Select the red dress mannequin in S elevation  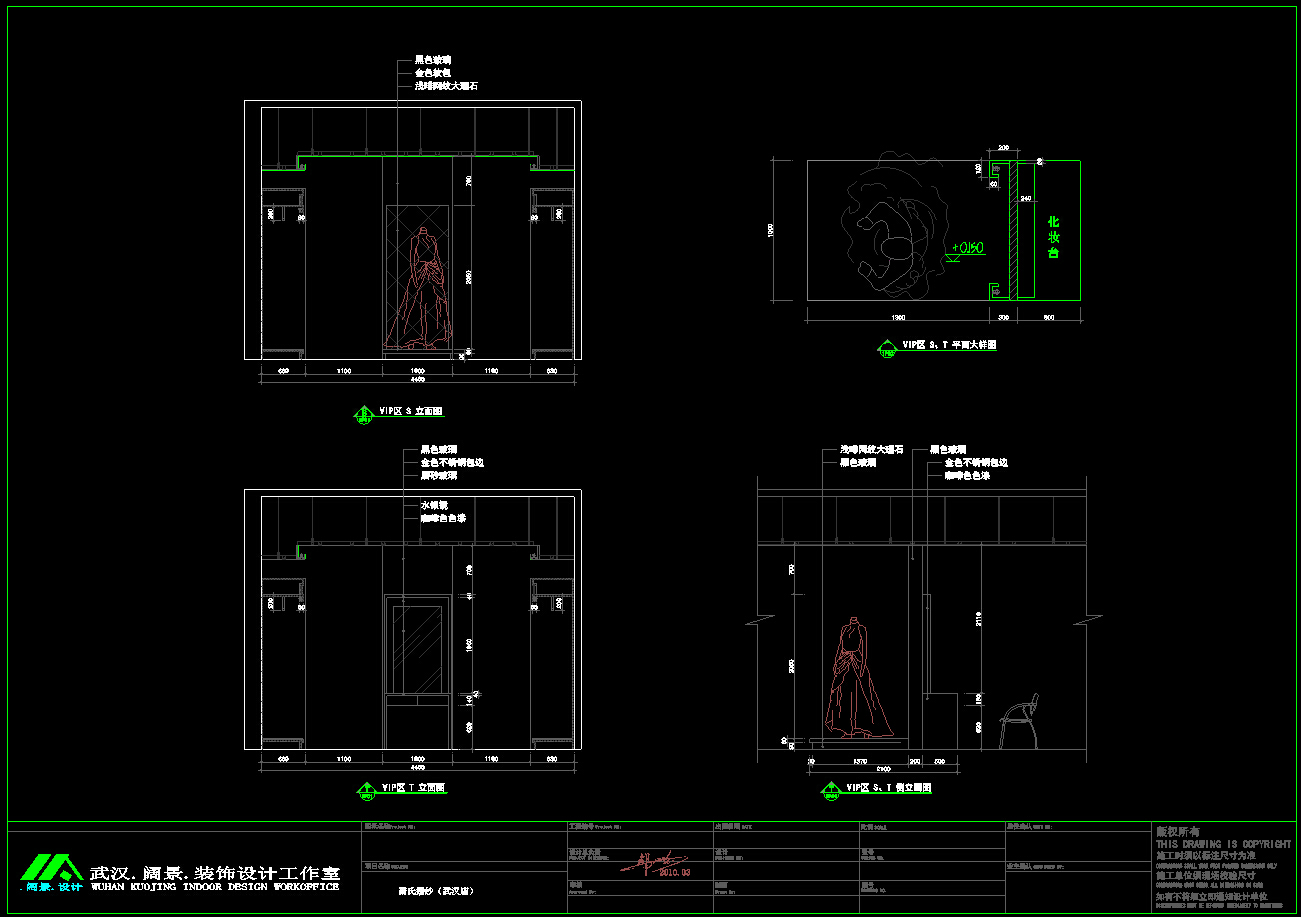coord(418,289)
